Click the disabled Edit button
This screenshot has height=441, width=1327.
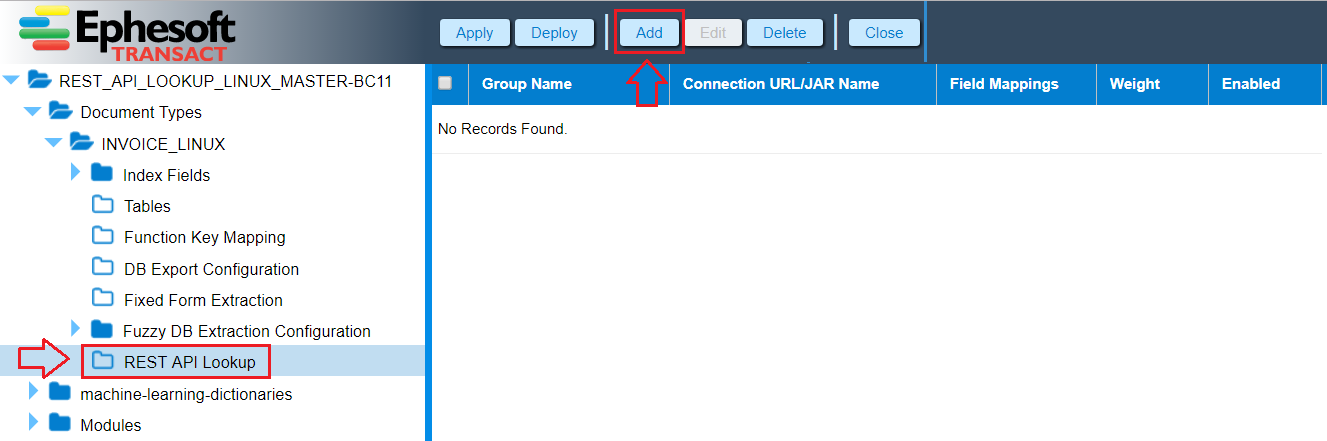click(x=713, y=32)
